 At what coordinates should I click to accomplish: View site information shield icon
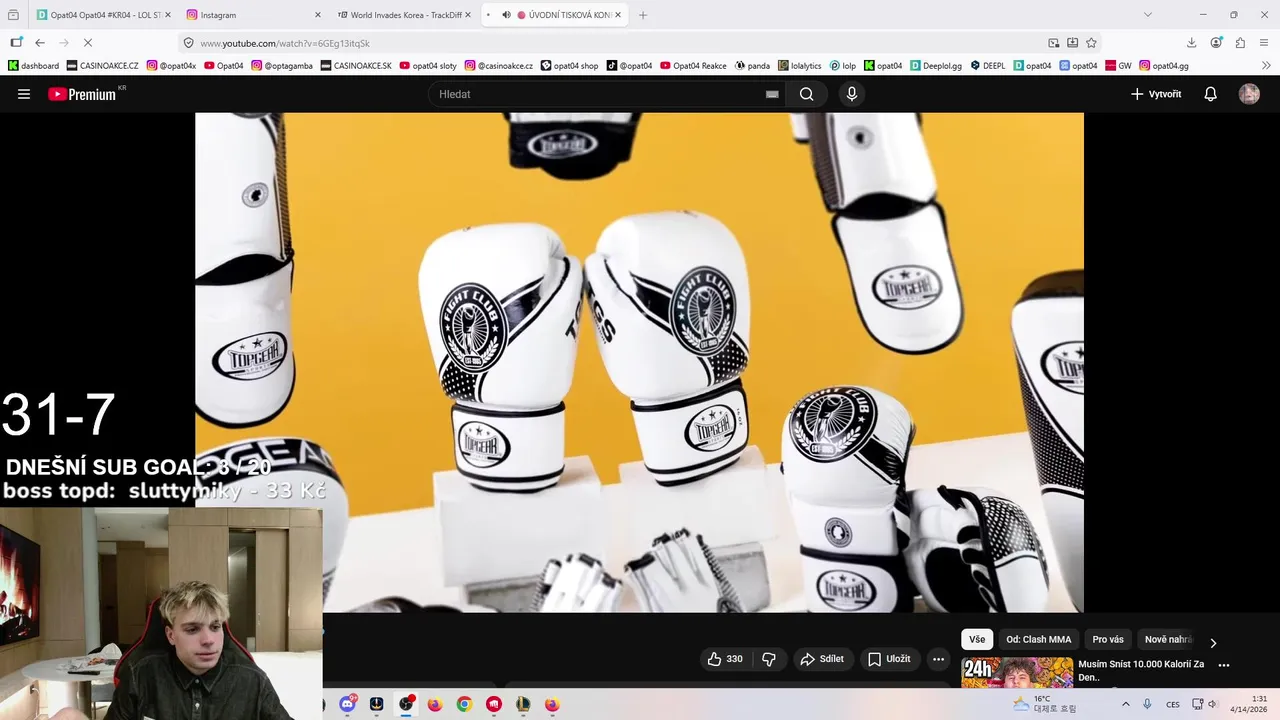pyautogui.click(x=188, y=43)
